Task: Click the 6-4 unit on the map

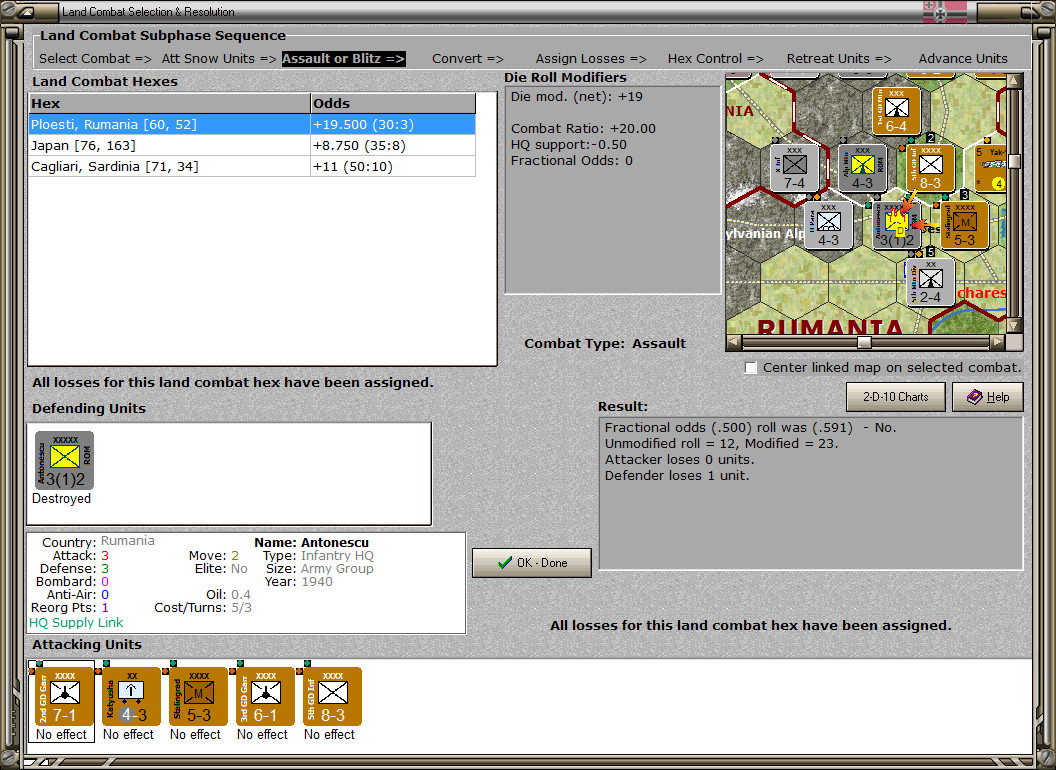Action: pos(896,111)
